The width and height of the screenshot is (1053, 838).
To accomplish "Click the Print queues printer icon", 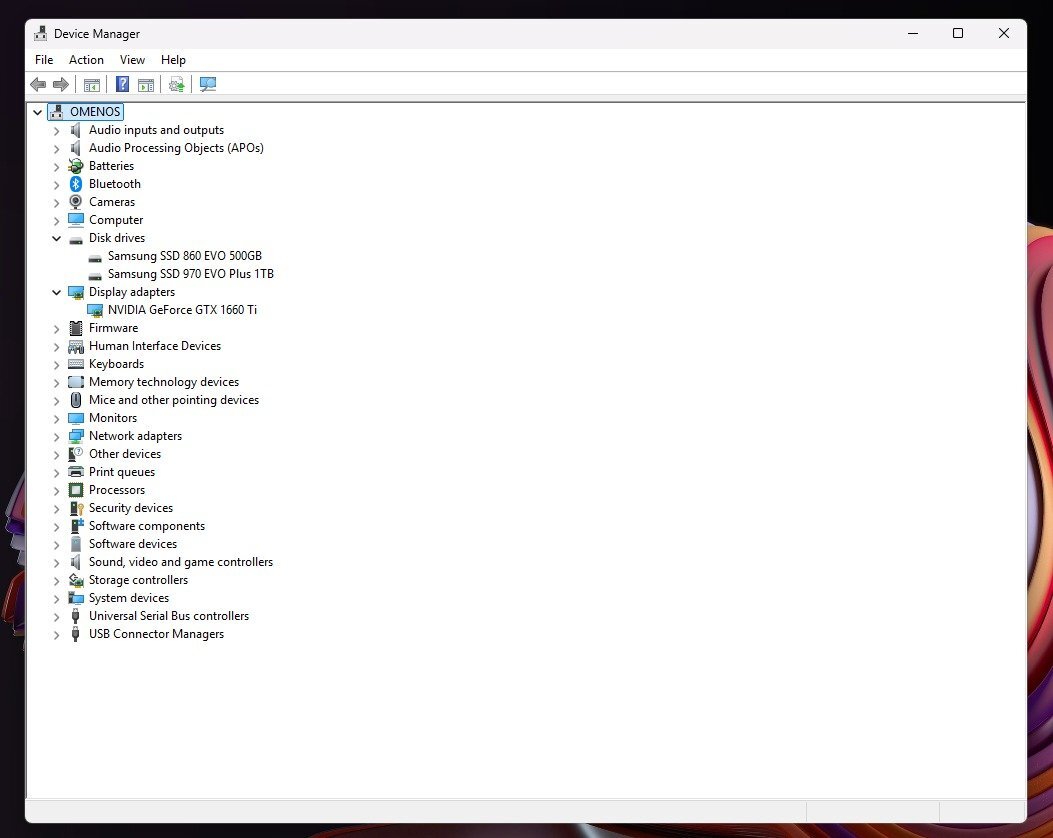I will (76, 472).
